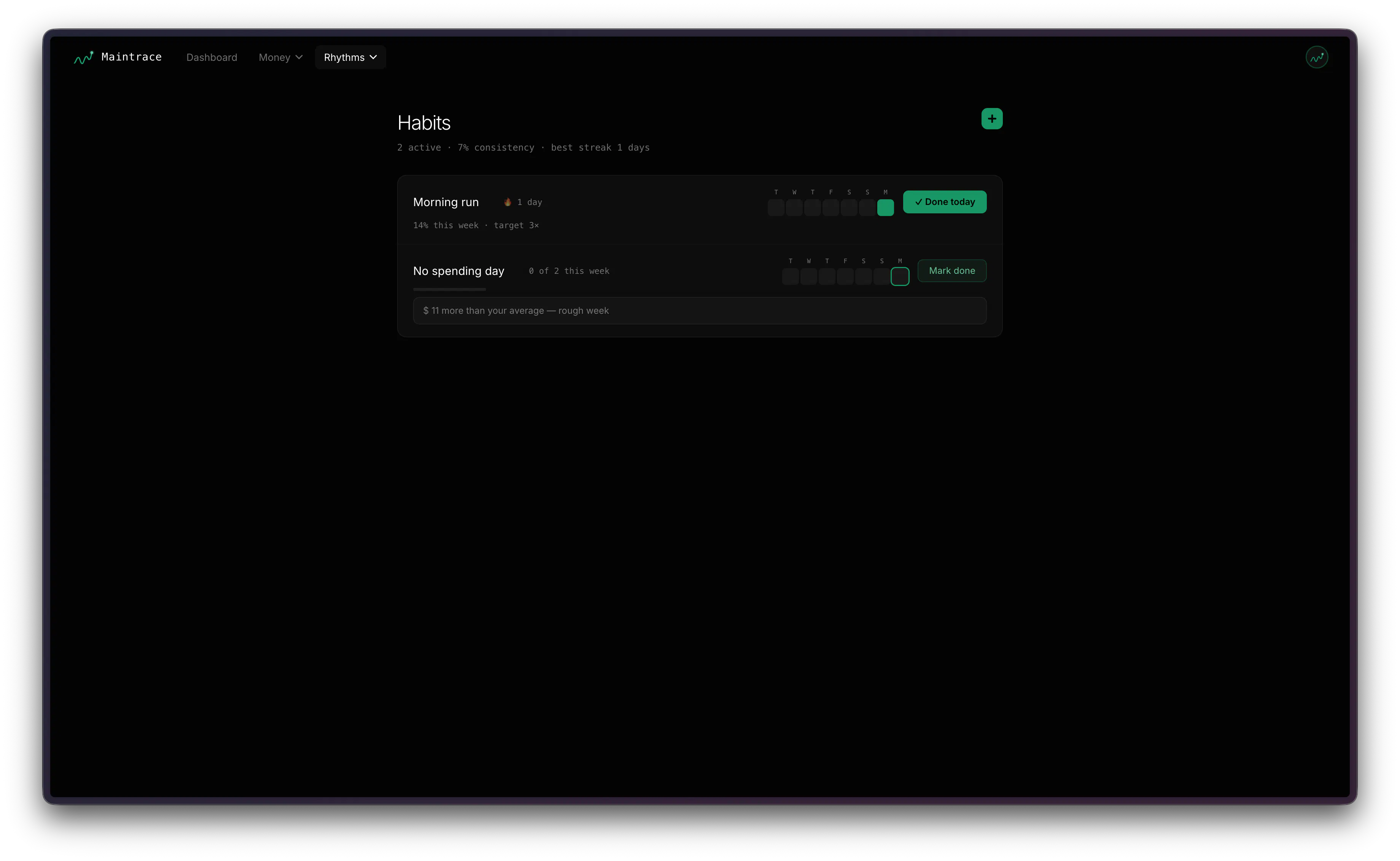Screen dimensions: 1400x861
Task: Toggle first Tuesday square for Morning run
Action: [776, 207]
